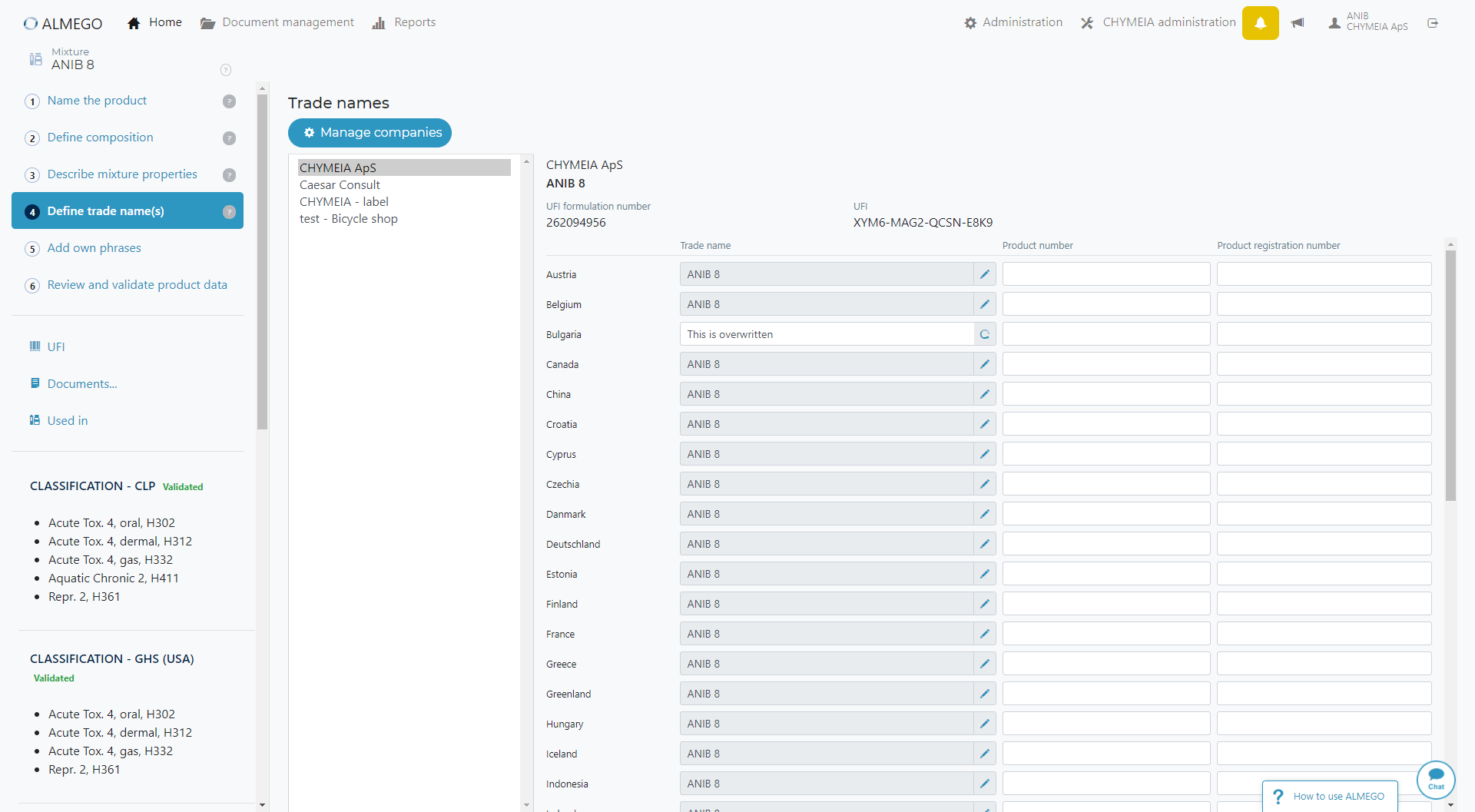
Task: Click Bulgaria trade name field
Action: point(827,334)
